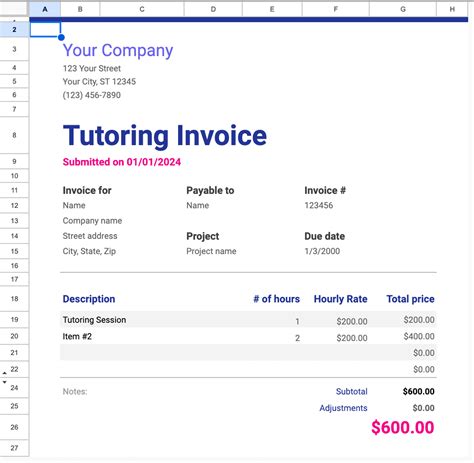
Task: Select 'Name' under Invoice for
Action: click(74, 205)
